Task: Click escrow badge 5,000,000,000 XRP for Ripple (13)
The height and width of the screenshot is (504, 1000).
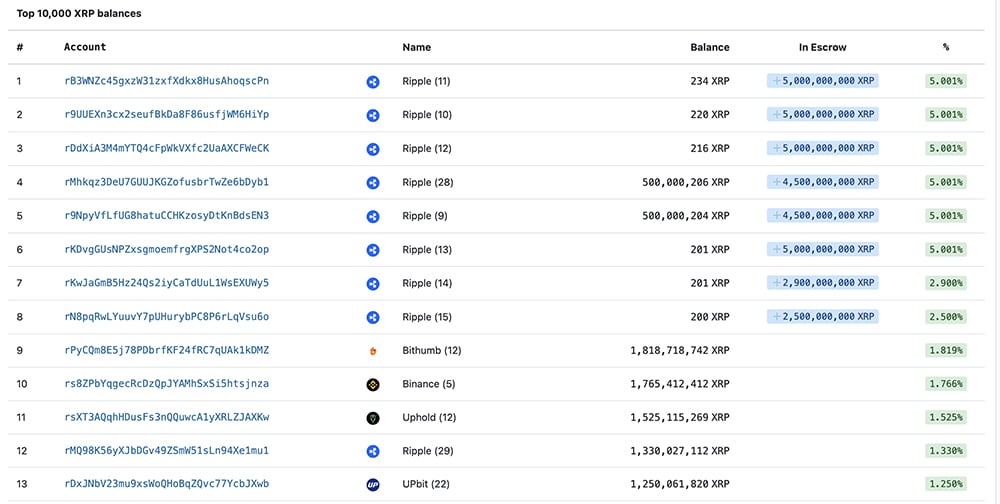Action: click(823, 249)
